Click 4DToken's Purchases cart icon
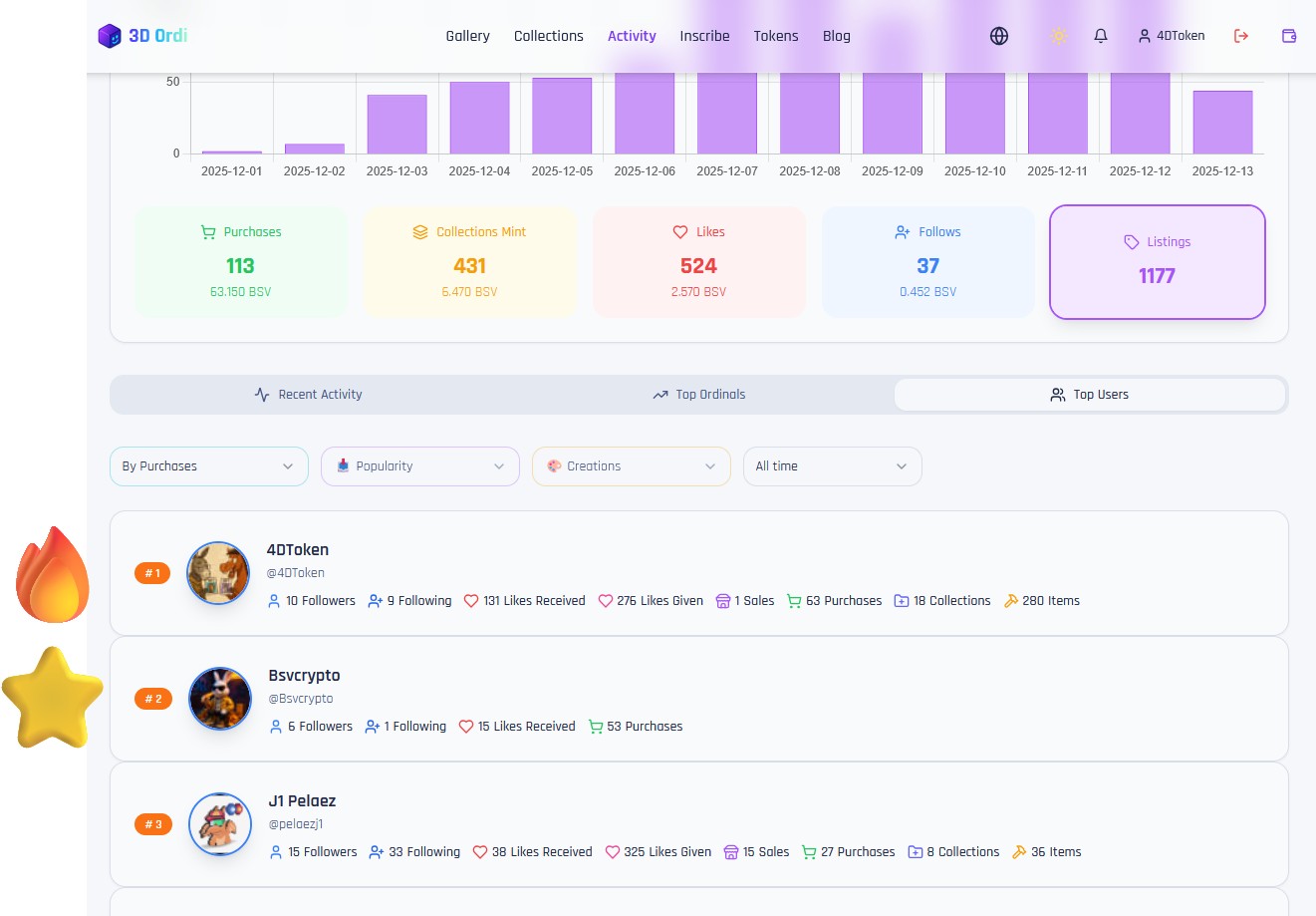Viewport: 1316px width, 916px height. coord(794,601)
